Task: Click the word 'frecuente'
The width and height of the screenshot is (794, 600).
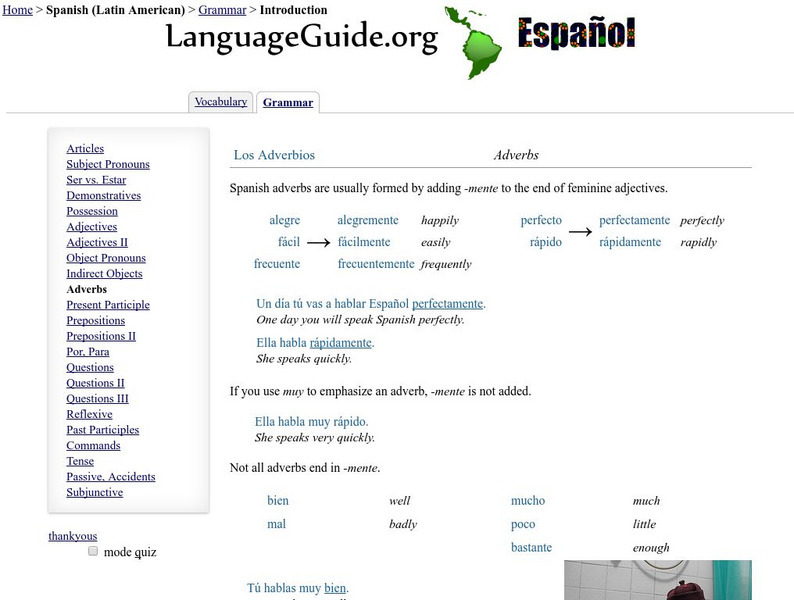Action: click(276, 264)
